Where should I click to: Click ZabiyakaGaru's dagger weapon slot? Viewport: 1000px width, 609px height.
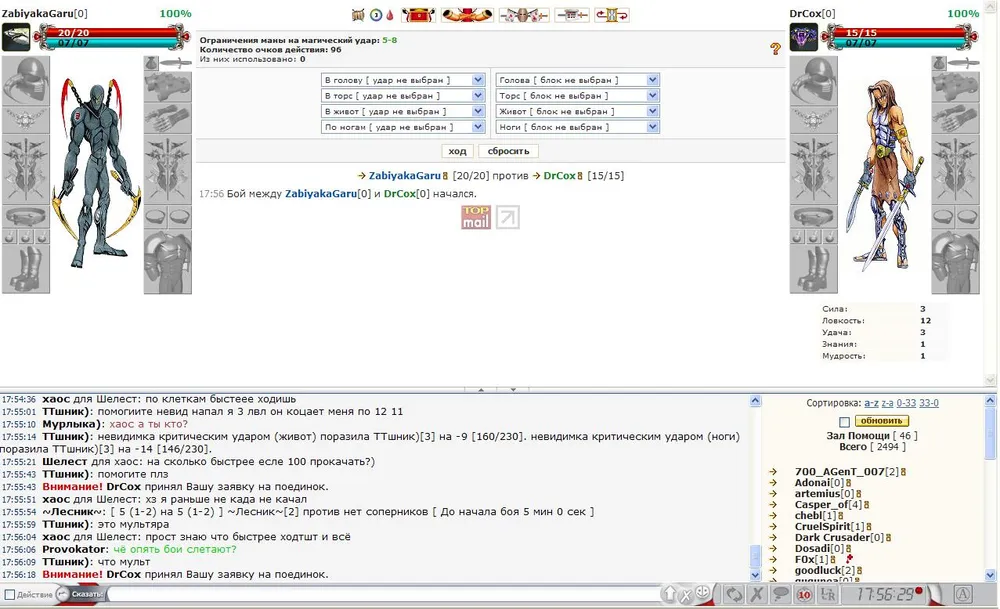176,63
